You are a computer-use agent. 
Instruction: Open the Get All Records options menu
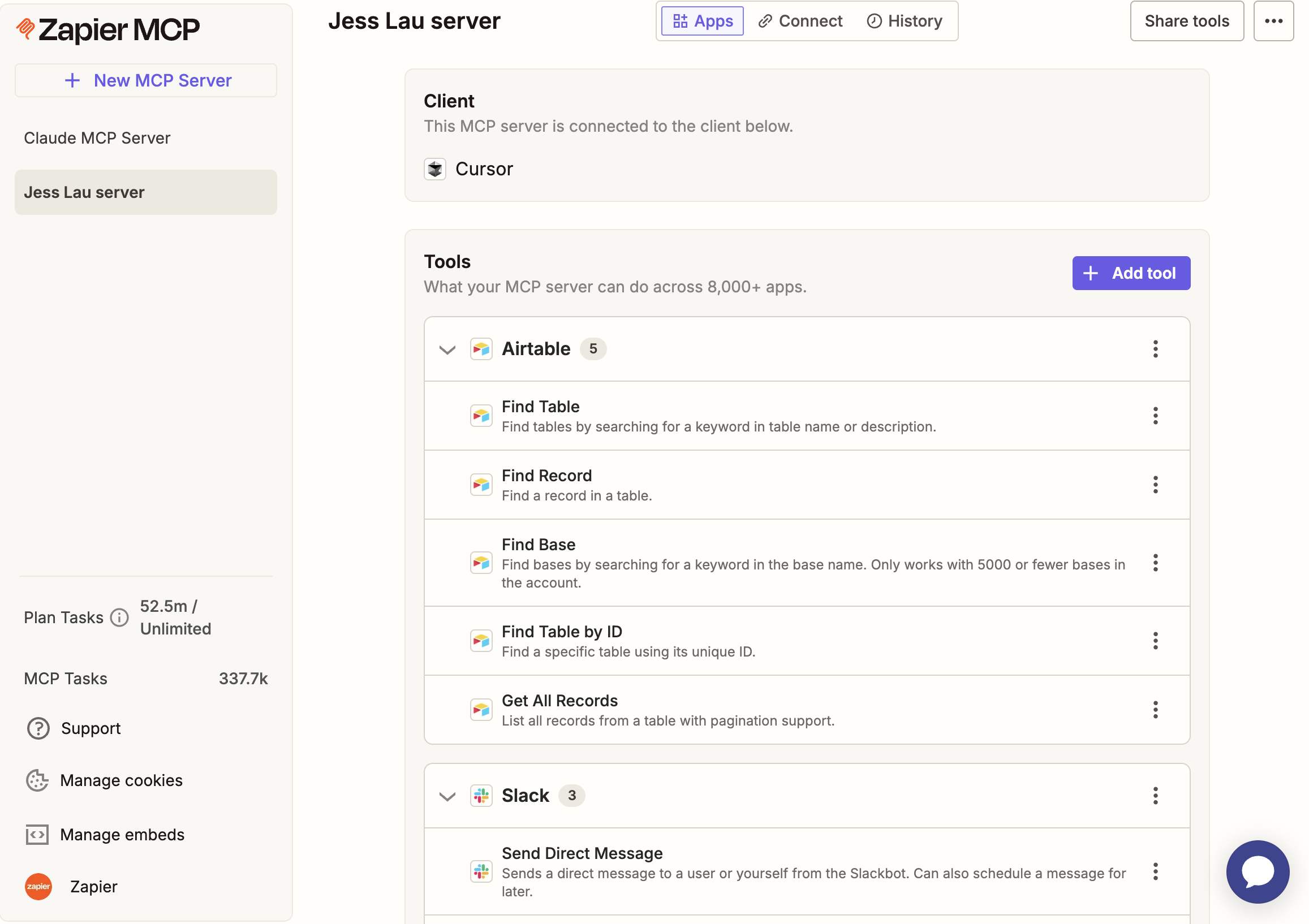(x=1155, y=710)
